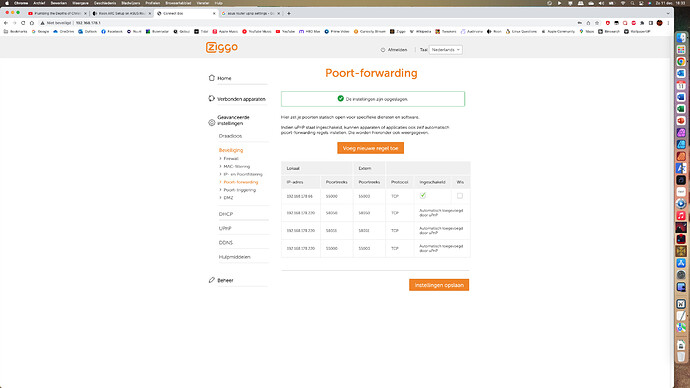Screen dimensions: 690x388
Task: Open the OneDrive bookmark
Action: (64, 32)
